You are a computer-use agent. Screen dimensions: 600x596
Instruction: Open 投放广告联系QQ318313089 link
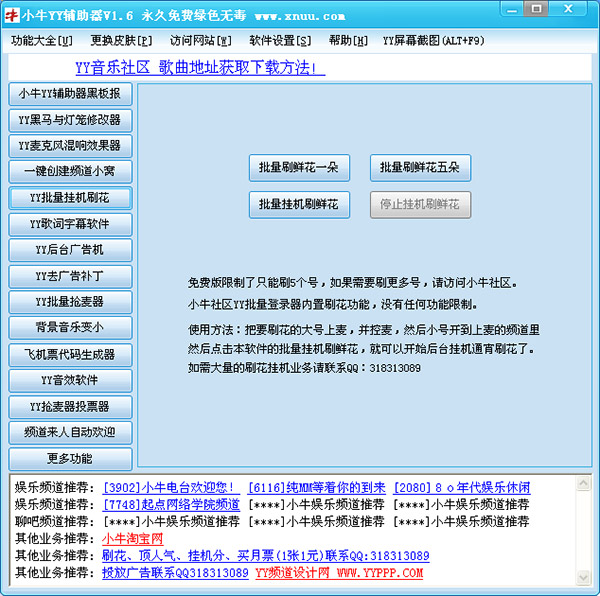[x=175, y=573]
